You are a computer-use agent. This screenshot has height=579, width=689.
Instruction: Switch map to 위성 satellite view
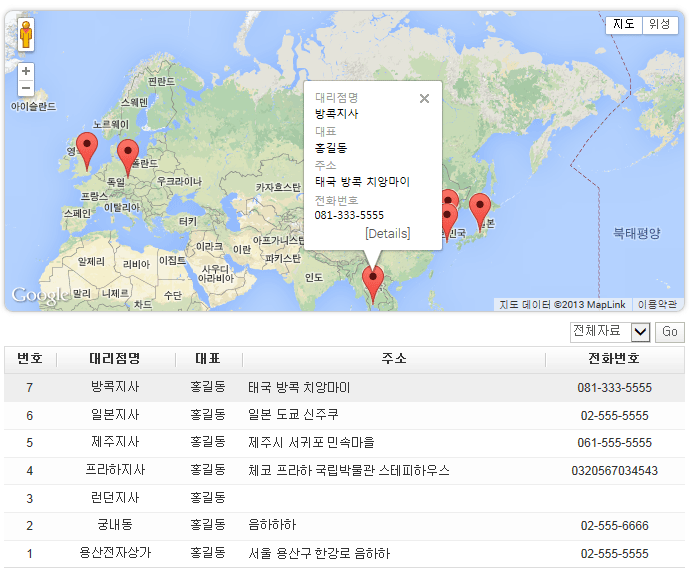(659, 25)
